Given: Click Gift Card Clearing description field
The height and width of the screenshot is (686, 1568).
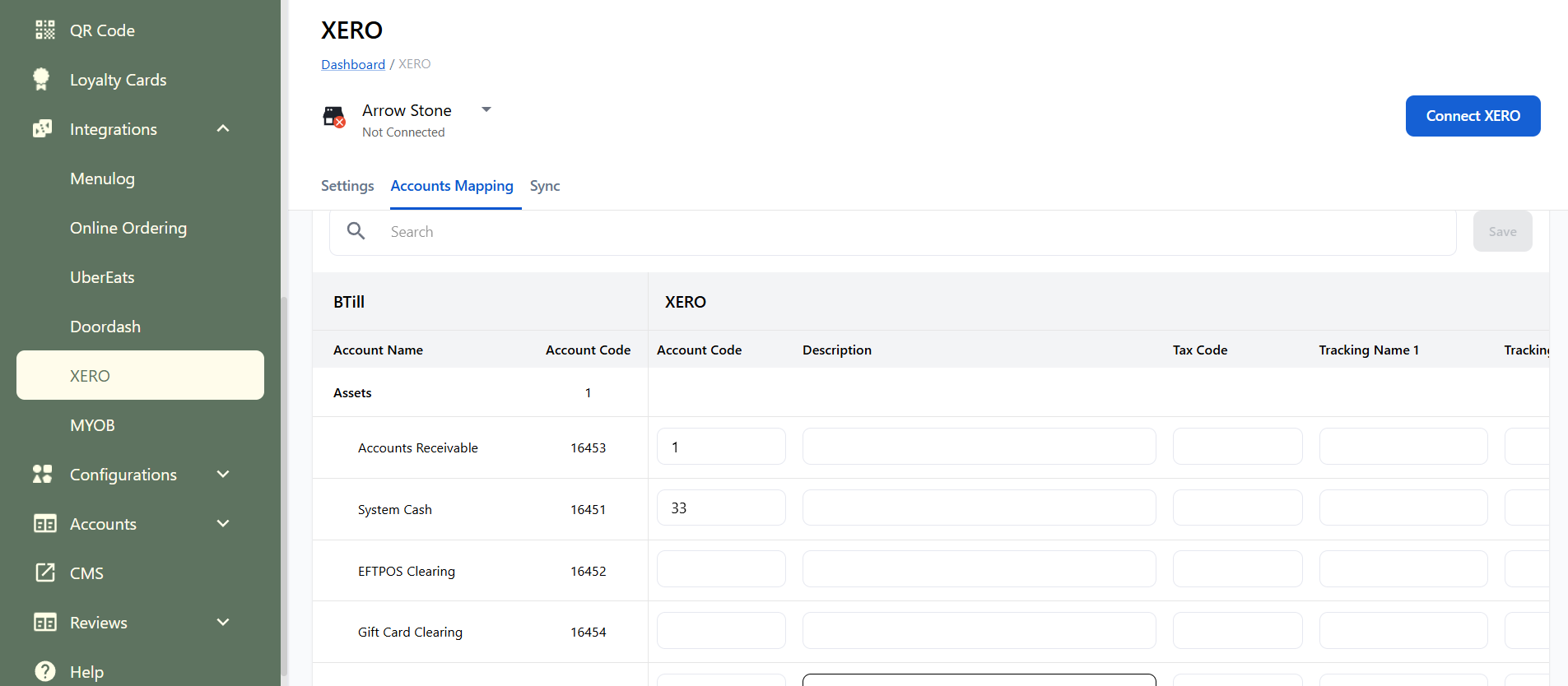Looking at the screenshot, I should [x=979, y=630].
